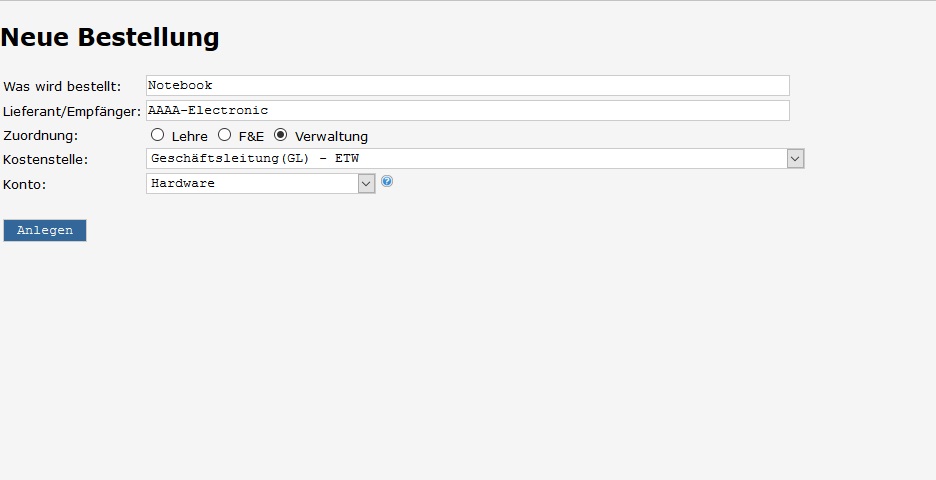Image resolution: width=936 pixels, height=480 pixels.
Task: Select the Verwaltung radio button circle
Action: tap(281, 135)
